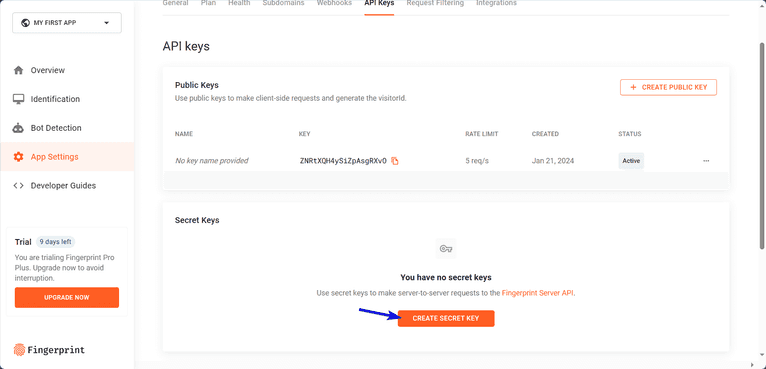The height and width of the screenshot is (369, 766).
Task: Open the three-dot menu for the public key
Action: point(706,161)
